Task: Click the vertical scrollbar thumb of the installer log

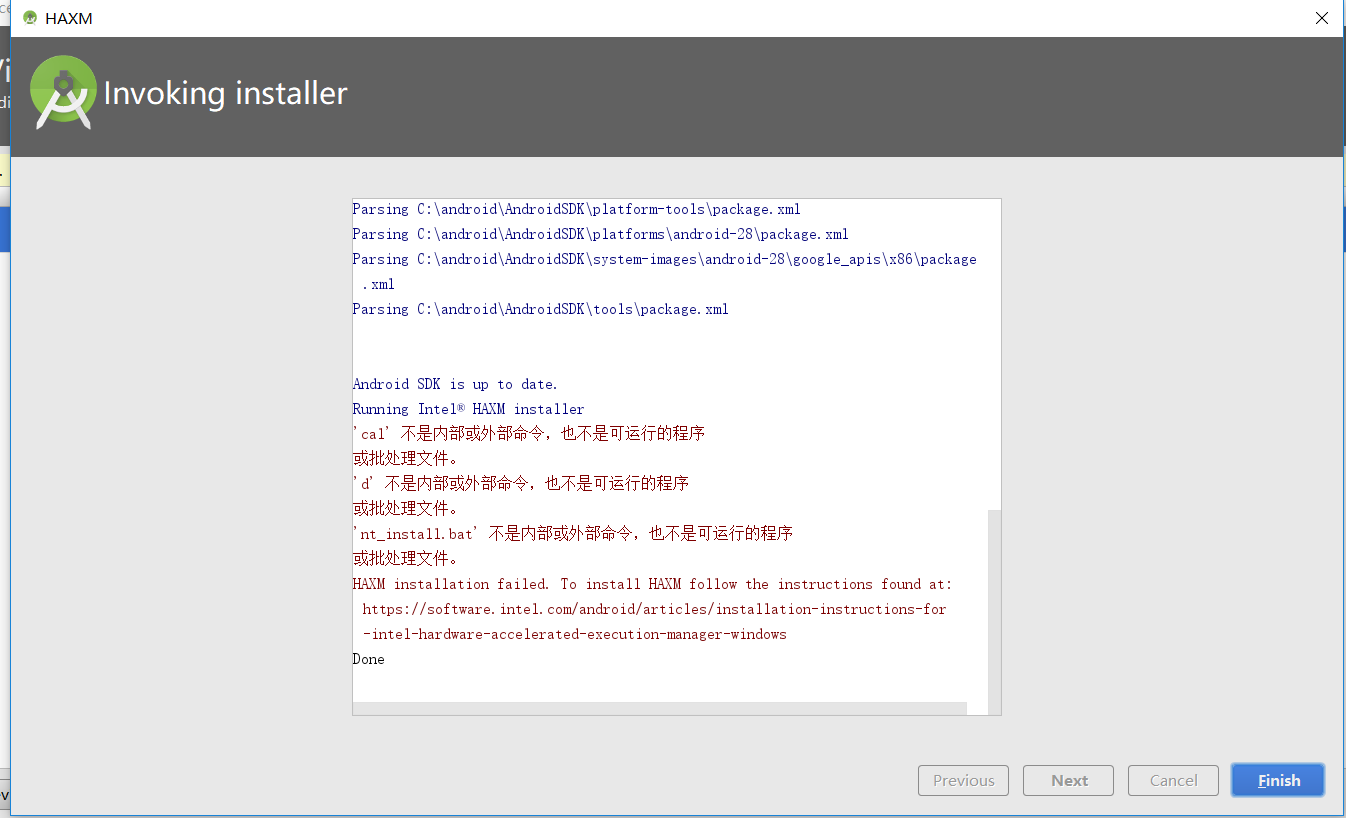Action: point(994,611)
